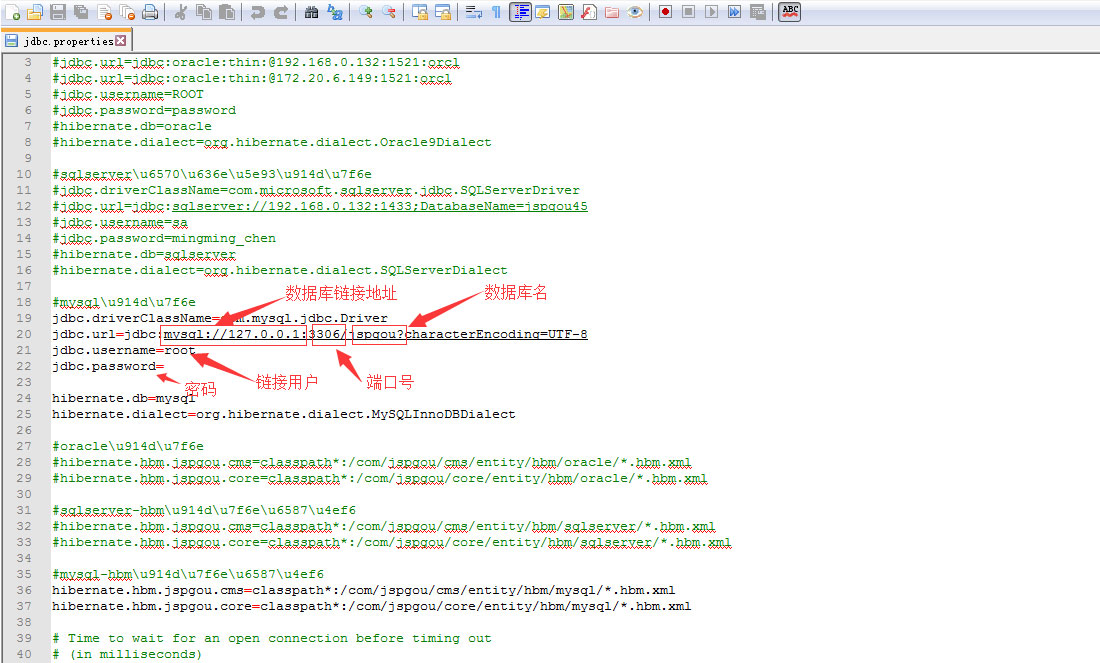Toggle show all characters pilcrow
Screen dimensions: 1100x663
click(496, 12)
